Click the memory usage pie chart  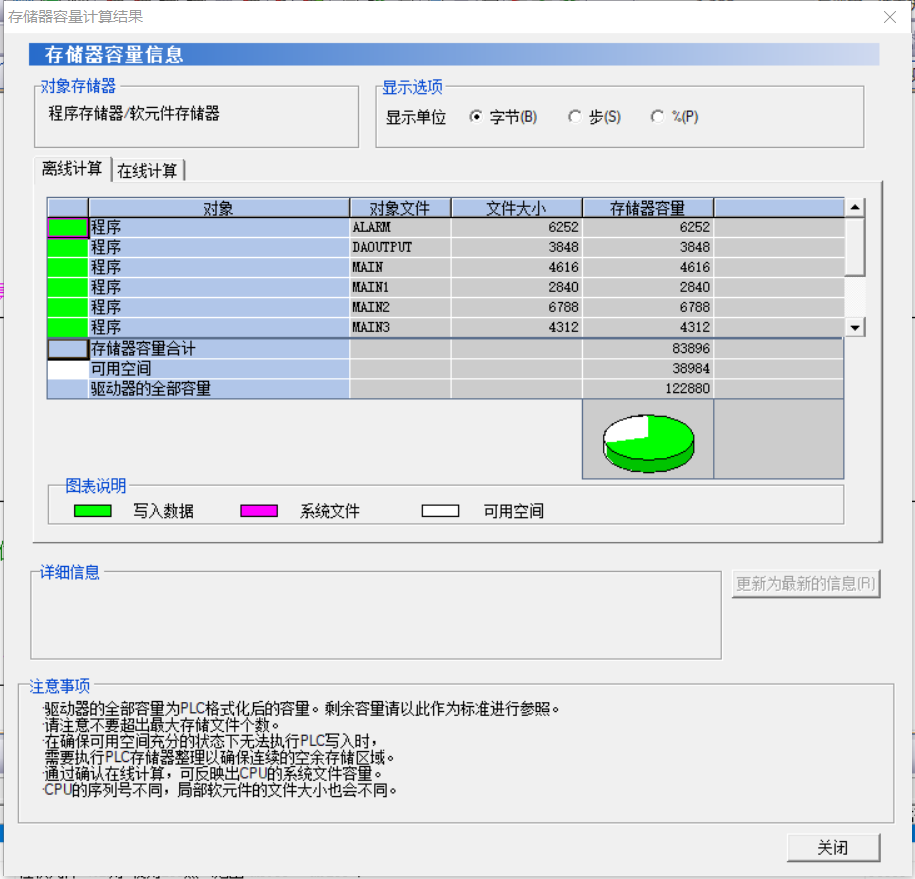click(648, 440)
